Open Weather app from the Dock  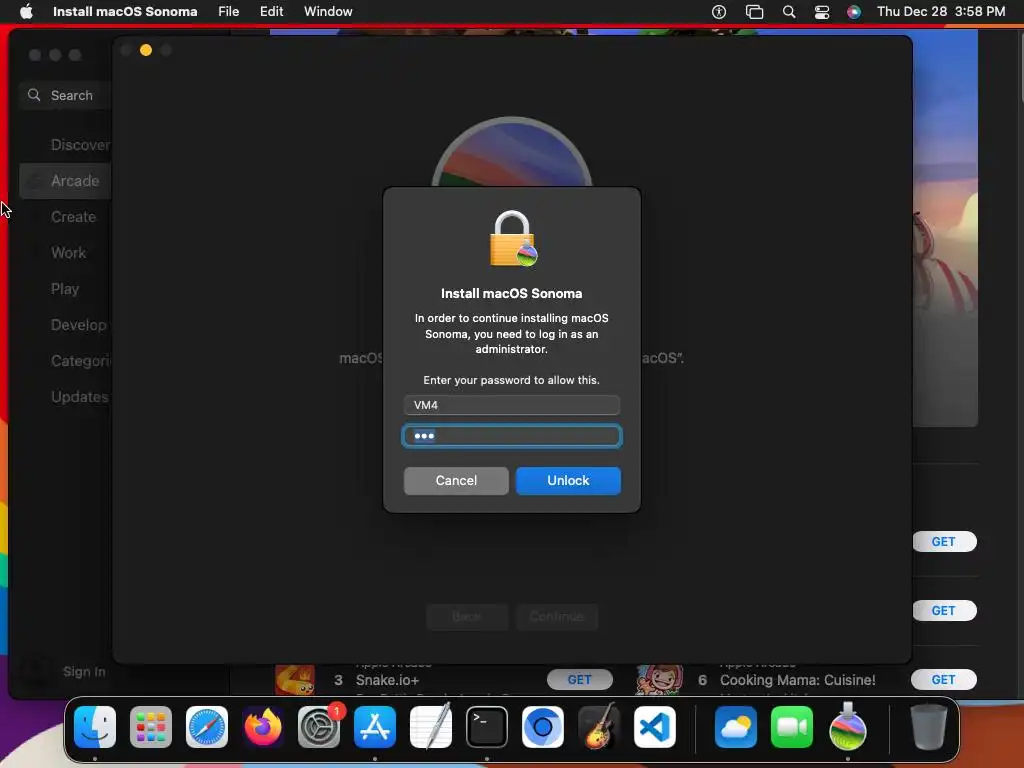tap(736, 727)
